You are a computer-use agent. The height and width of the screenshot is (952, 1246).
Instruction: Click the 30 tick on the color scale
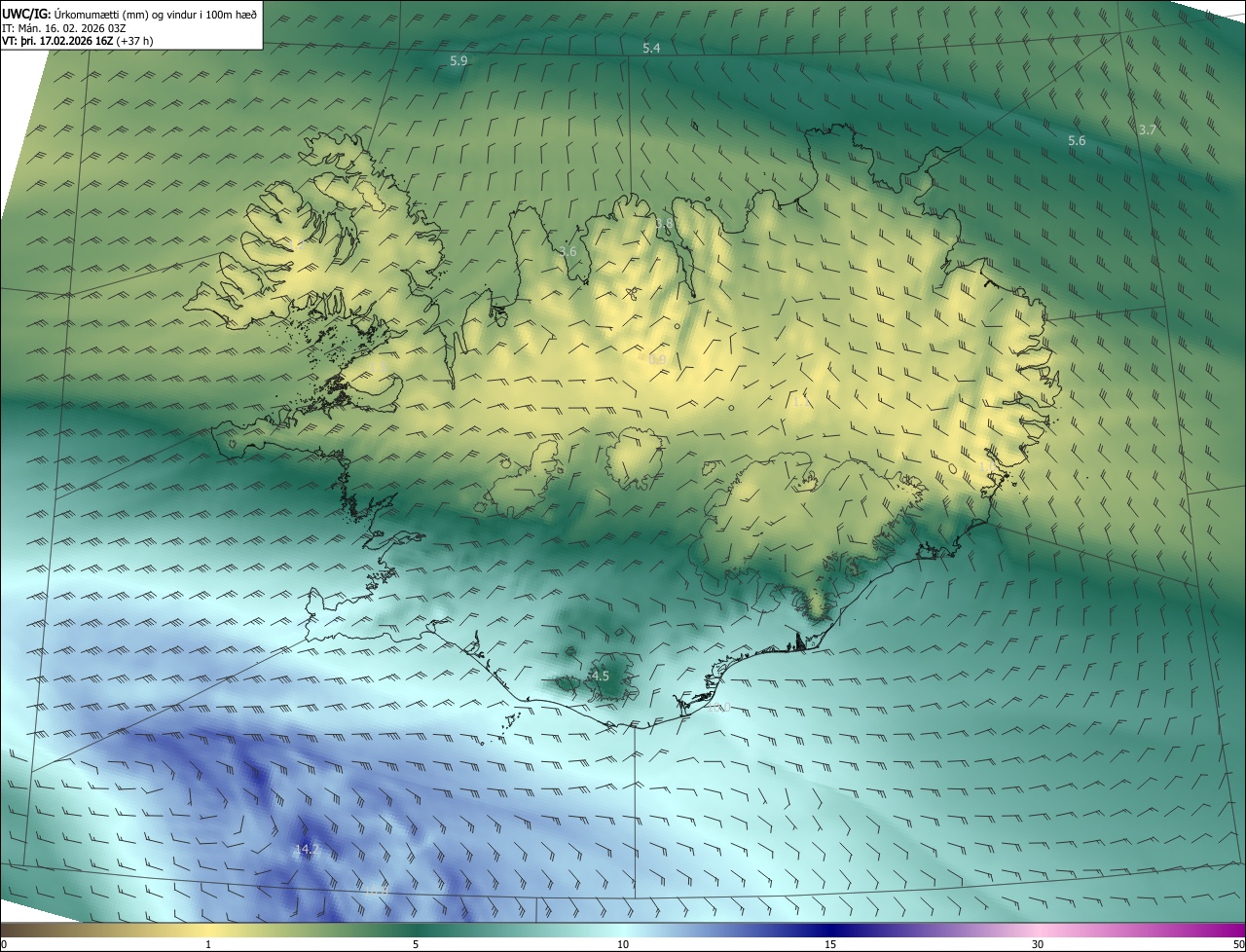1038,944
